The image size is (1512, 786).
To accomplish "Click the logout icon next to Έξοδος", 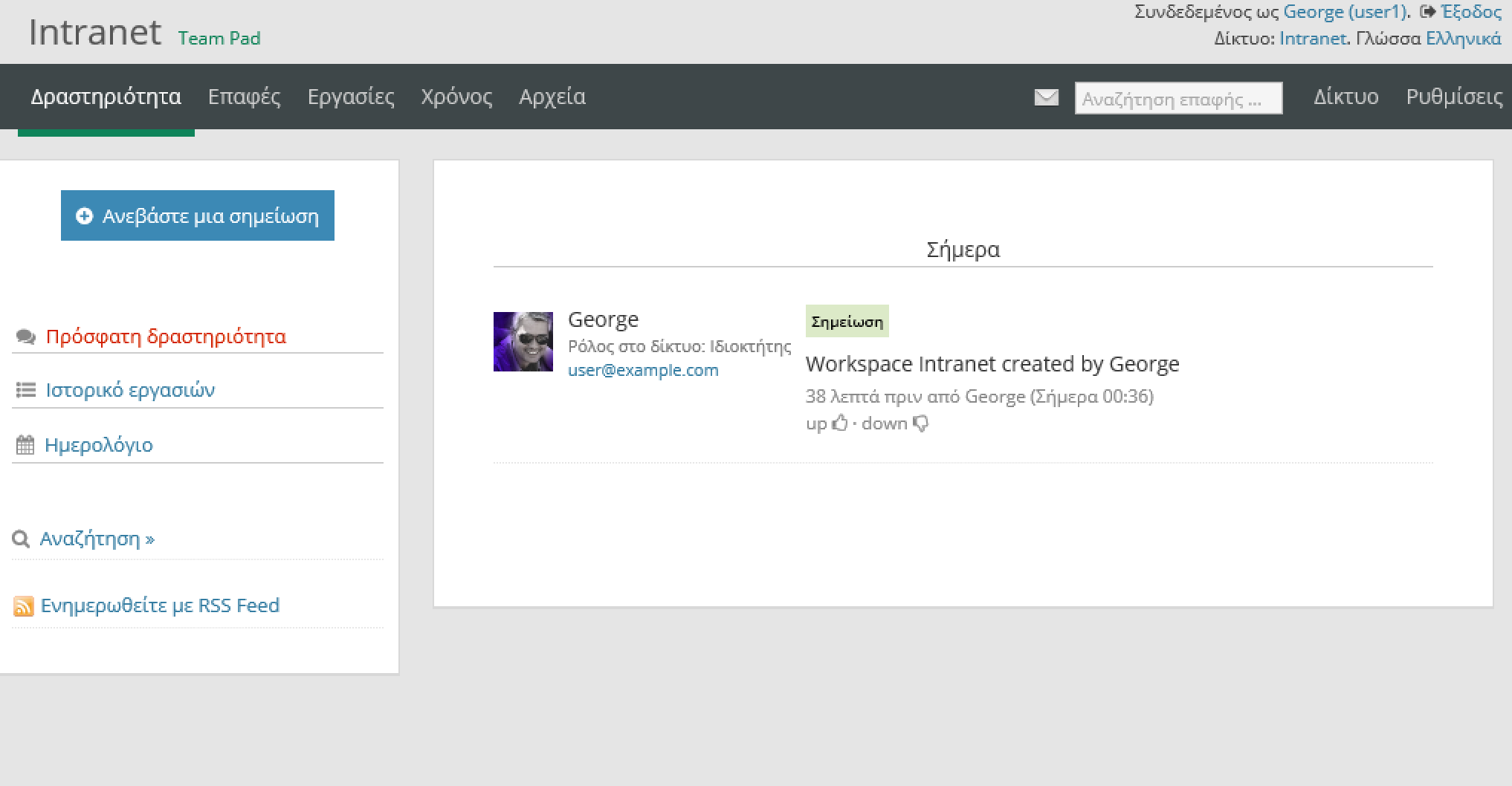I will pos(1426,11).
